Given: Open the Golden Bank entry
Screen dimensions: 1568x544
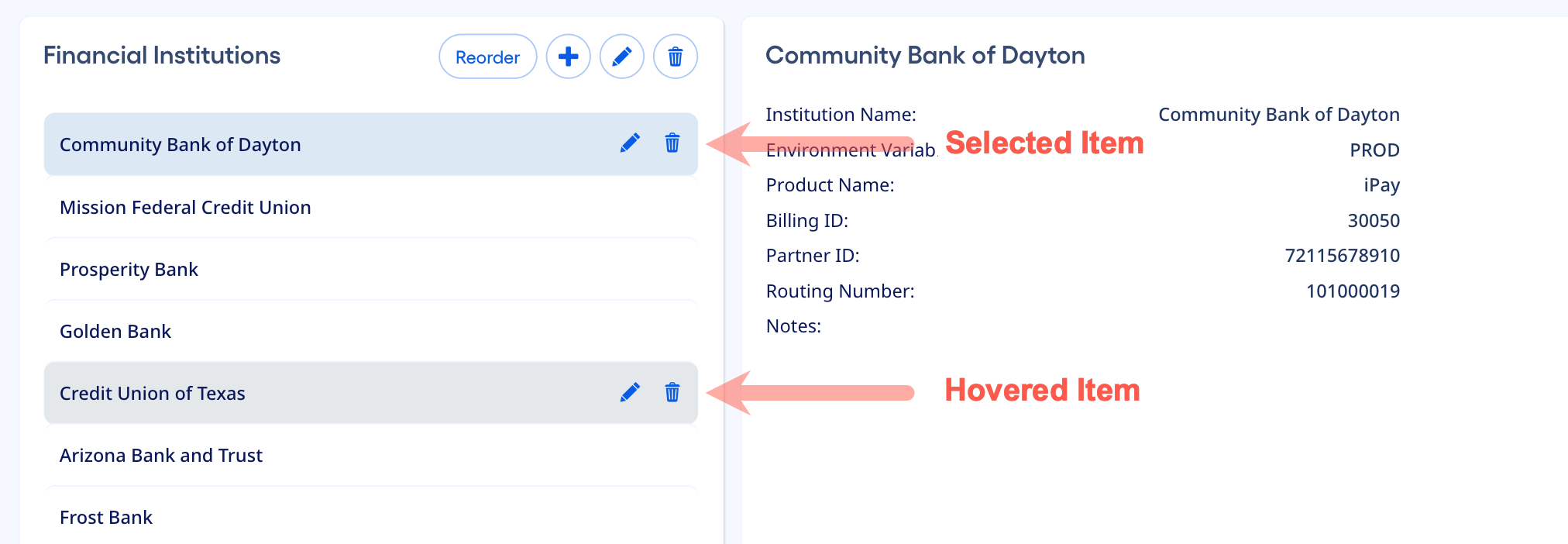Looking at the screenshot, I should tap(115, 332).
